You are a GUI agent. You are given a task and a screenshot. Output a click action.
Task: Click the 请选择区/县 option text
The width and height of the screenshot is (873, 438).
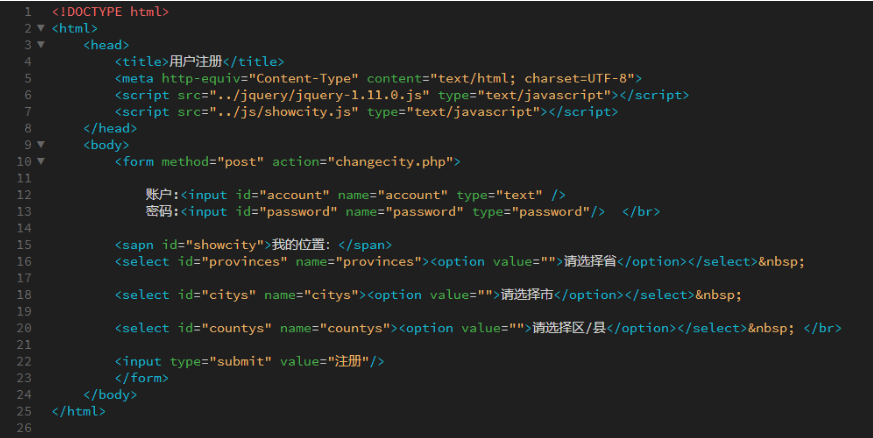coord(569,328)
